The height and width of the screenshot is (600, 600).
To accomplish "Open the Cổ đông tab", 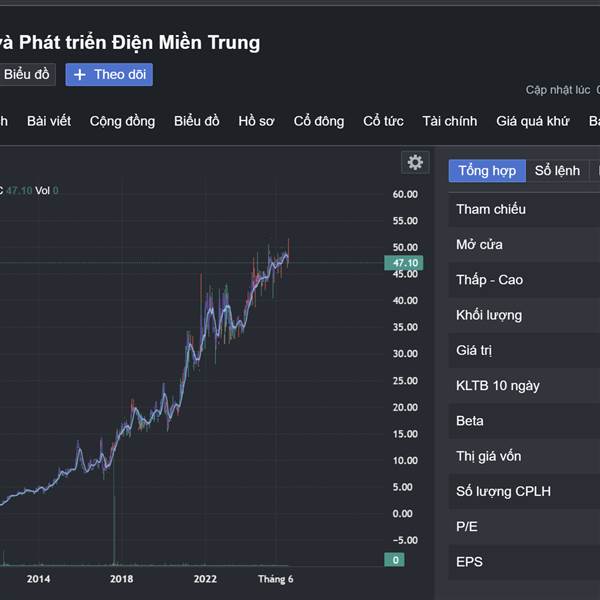I will coord(319,121).
